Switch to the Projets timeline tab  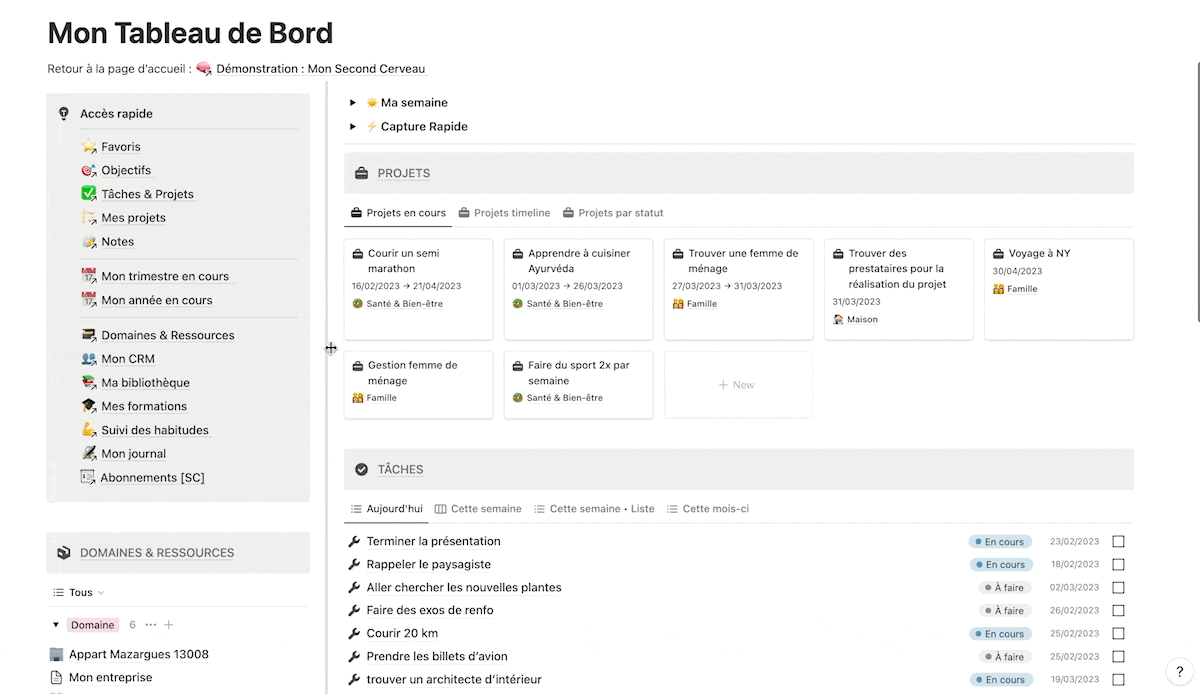[x=504, y=213]
